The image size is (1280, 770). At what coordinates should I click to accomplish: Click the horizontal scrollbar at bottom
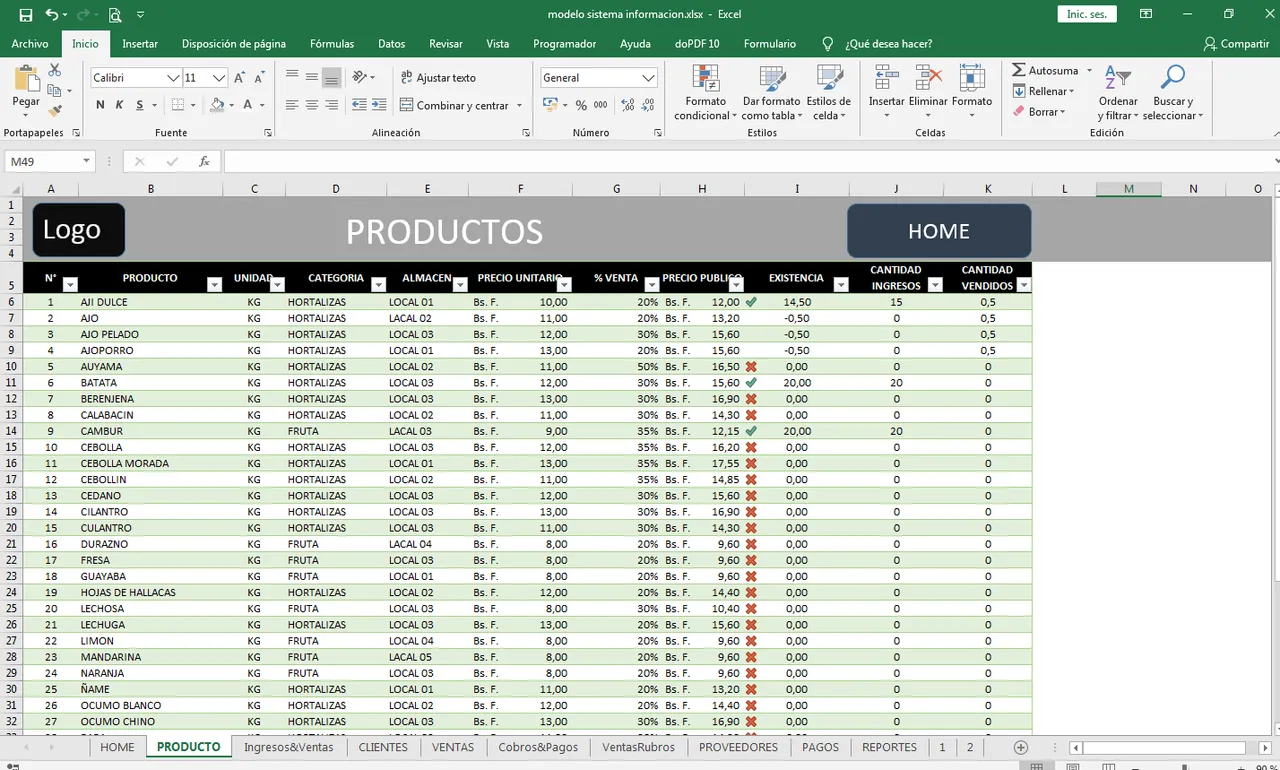(1163, 747)
